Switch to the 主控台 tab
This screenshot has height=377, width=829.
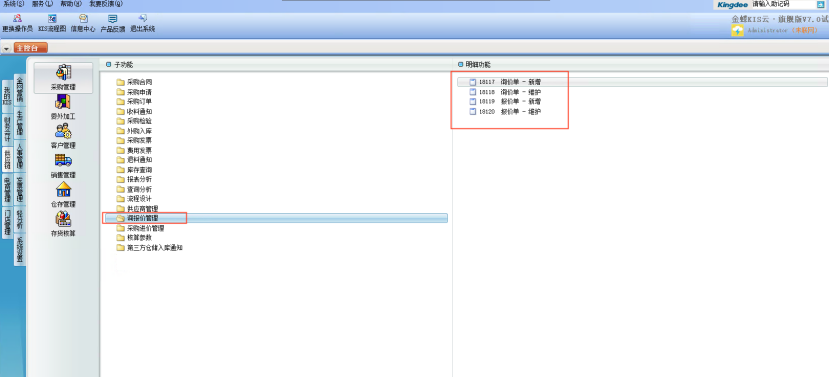coord(30,48)
